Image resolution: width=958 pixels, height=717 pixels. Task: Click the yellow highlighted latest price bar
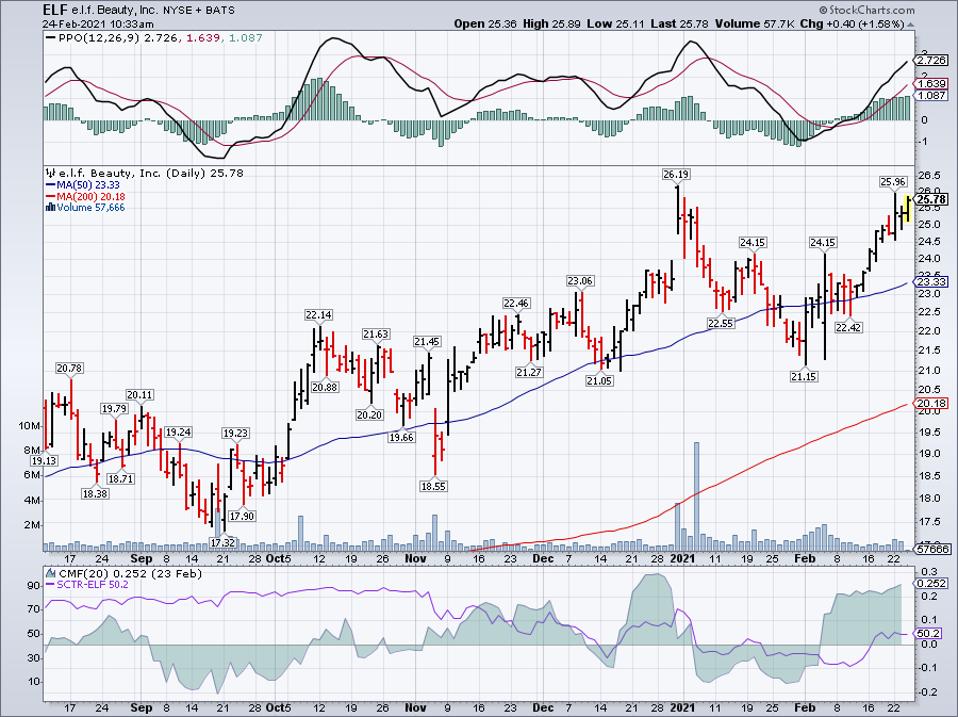click(x=908, y=209)
